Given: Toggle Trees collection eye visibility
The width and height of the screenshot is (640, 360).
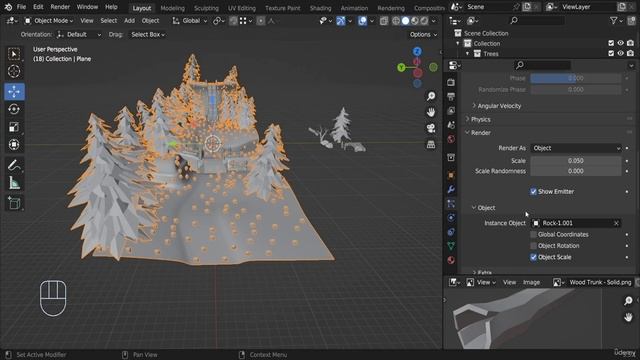Looking at the screenshot, I should (620, 53).
